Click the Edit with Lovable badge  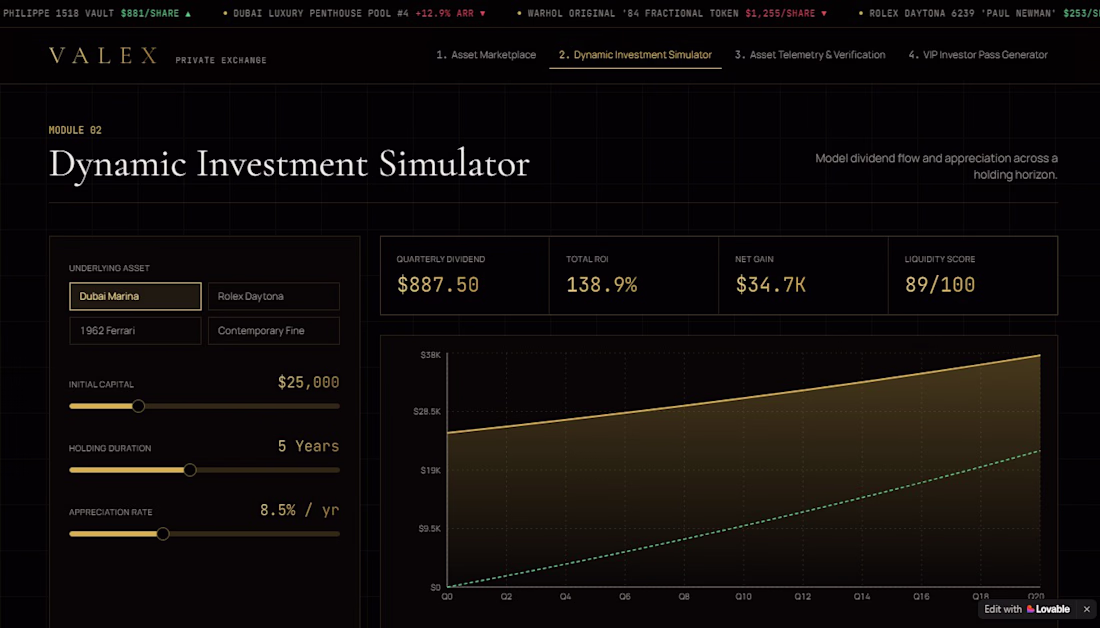(1026, 609)
